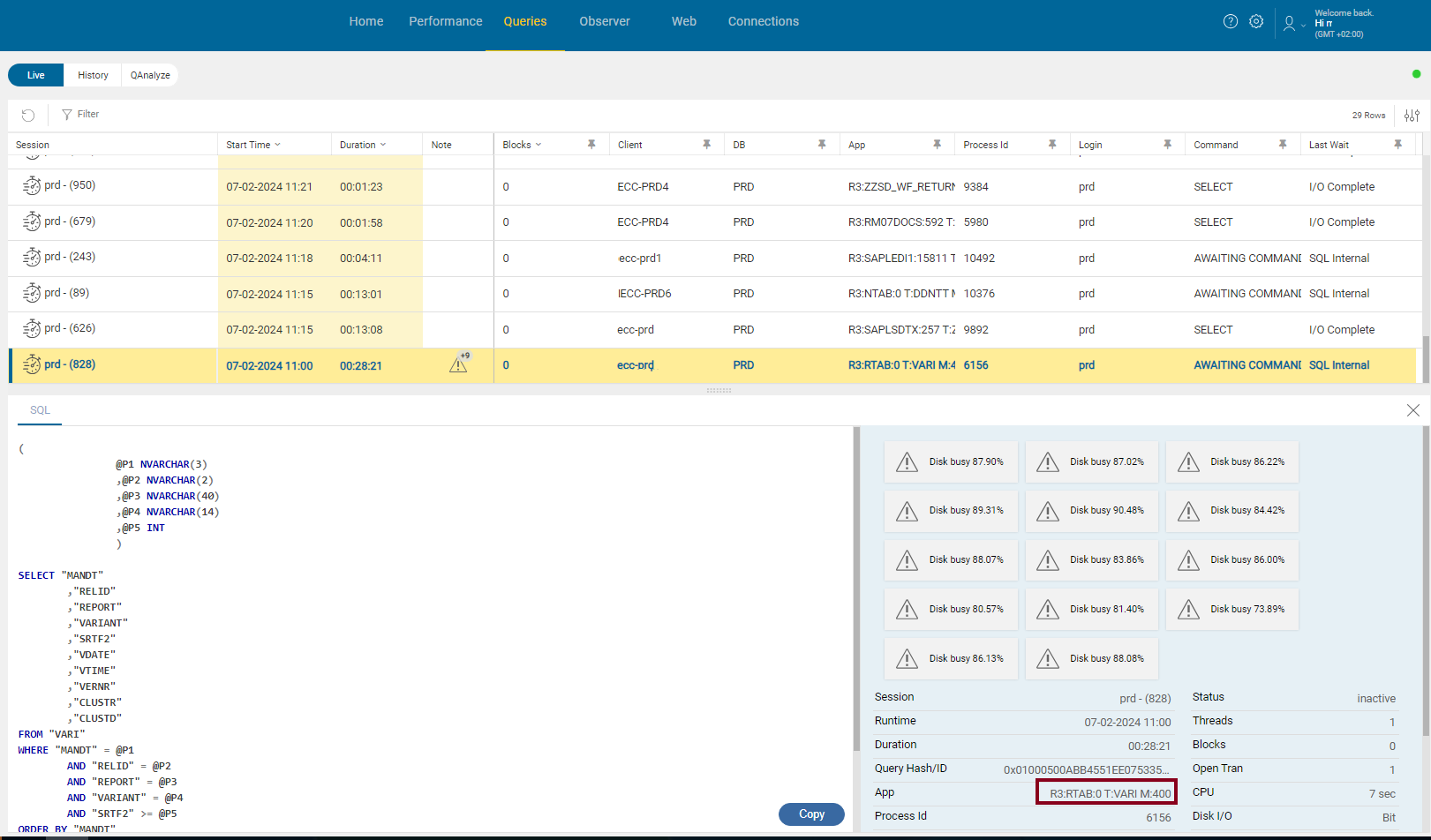Viewport: 1431px width, 840px height.
Task: Copy the SQL query text
Action: (x=811, y=814)
